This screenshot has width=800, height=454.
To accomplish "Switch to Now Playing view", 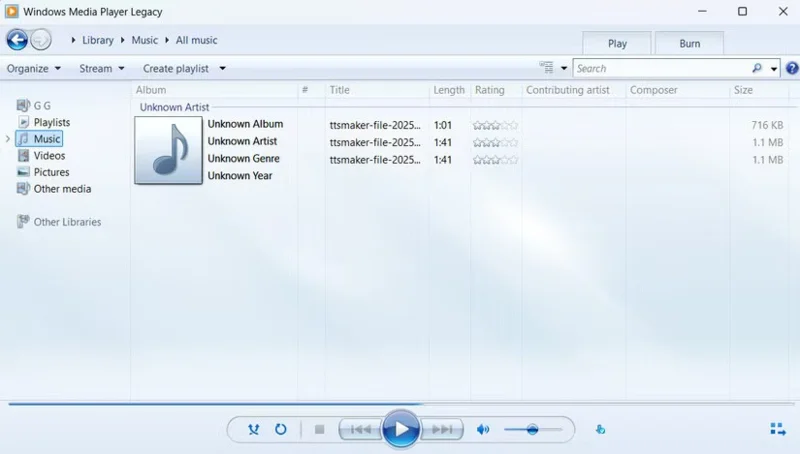I will (778, 429).
